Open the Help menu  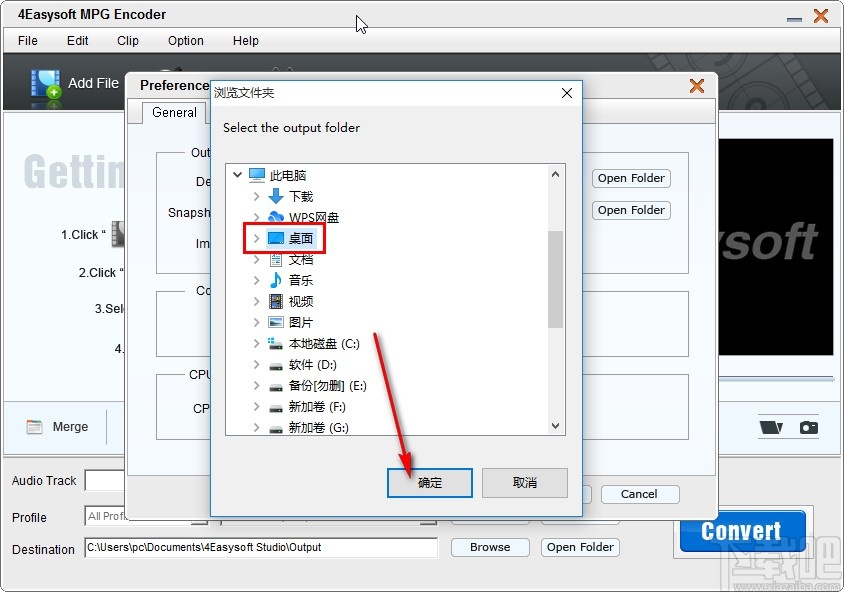[245, 41]
